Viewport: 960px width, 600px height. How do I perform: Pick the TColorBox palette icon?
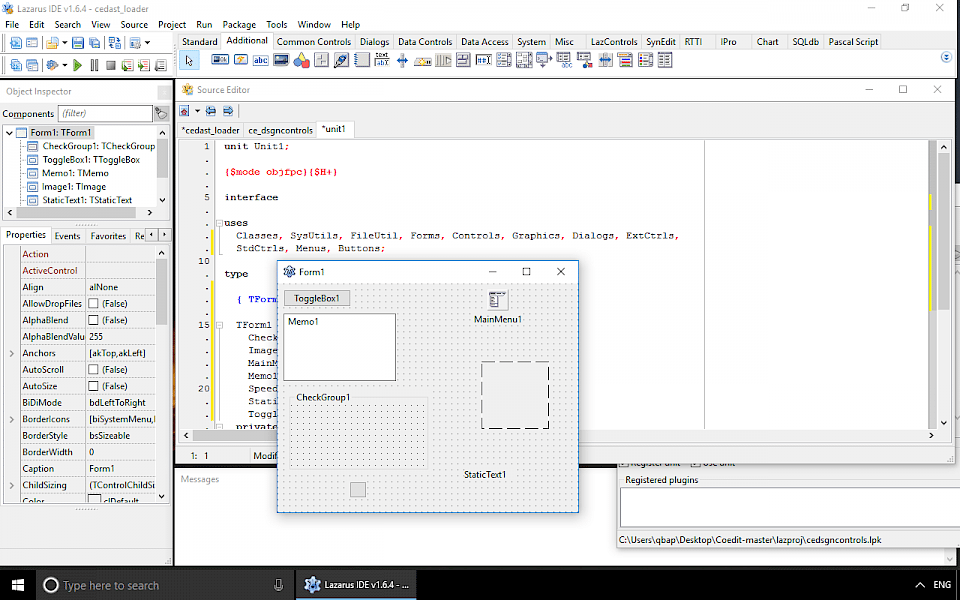(x=625, y=60)
